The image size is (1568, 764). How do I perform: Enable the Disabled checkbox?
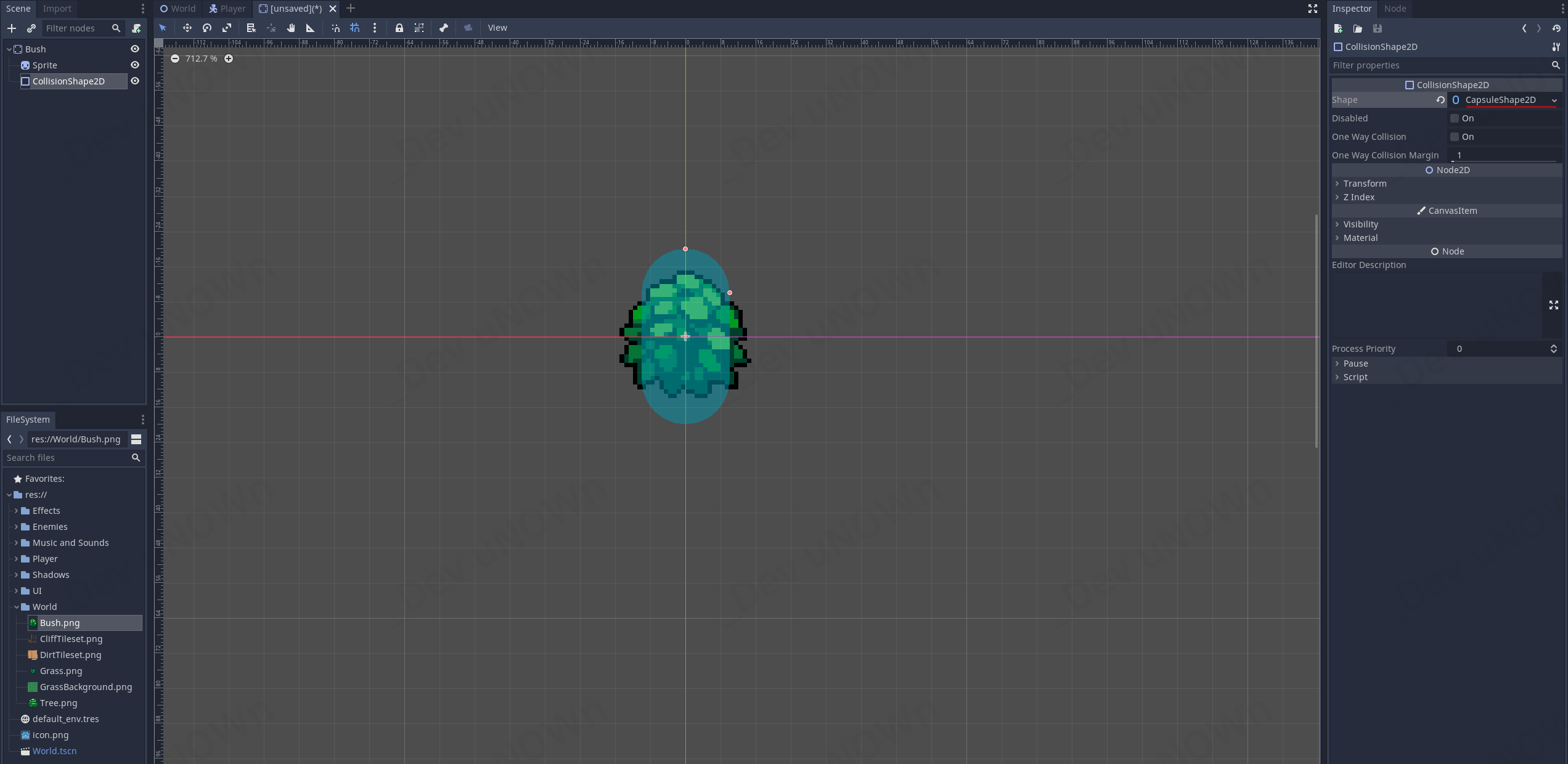(x=1455, y=118)
